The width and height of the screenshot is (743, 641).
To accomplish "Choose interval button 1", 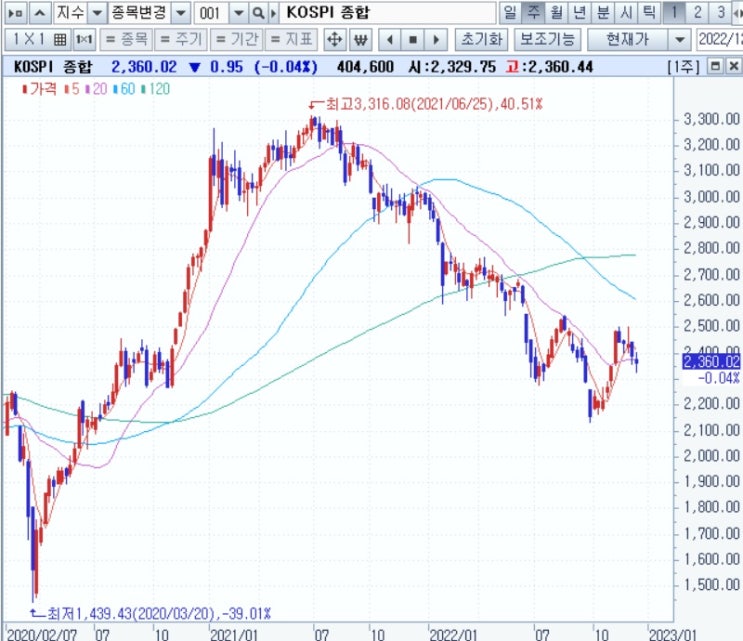I will (x=674, y=13).
